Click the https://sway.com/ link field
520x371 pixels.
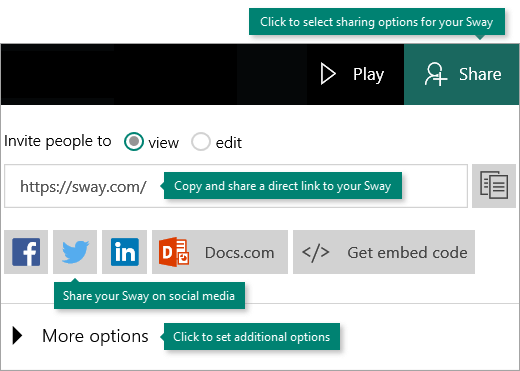(x=236, y=186)
